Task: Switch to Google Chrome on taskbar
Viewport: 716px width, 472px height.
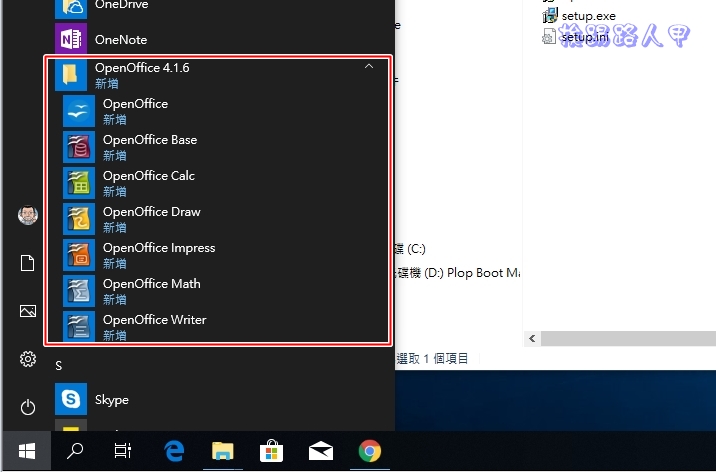Action: pos(370,451)
